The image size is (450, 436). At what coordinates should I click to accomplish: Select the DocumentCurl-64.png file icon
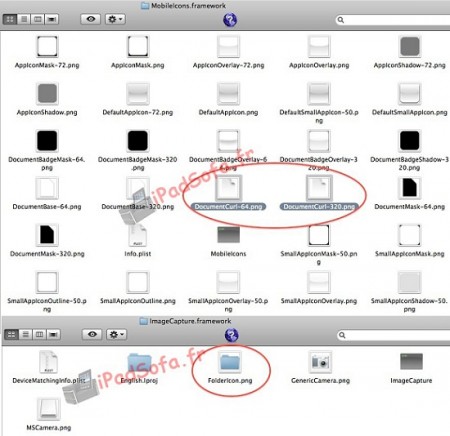[x=228, y=188]
